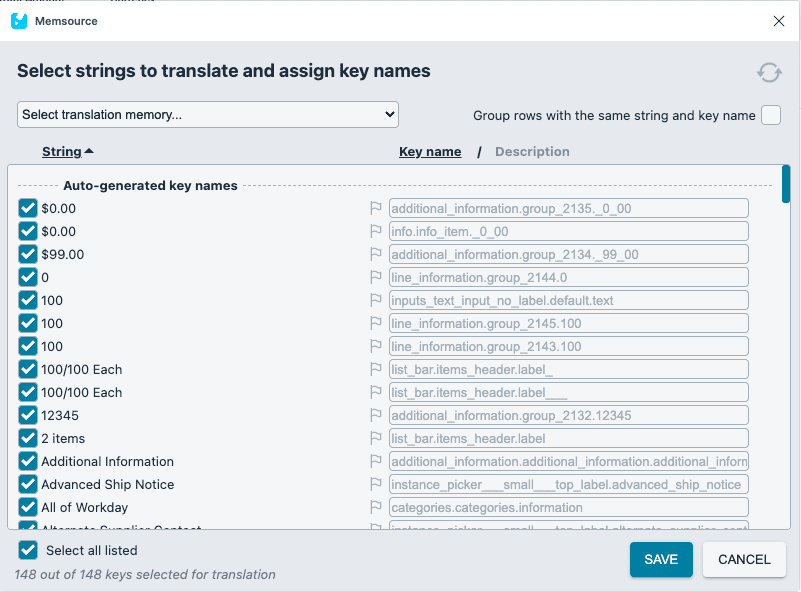The width and height of the screenshot is (801, 592).
Task: Deselect the Additional Information string checkbox
Action: click(x=28, y=462)
